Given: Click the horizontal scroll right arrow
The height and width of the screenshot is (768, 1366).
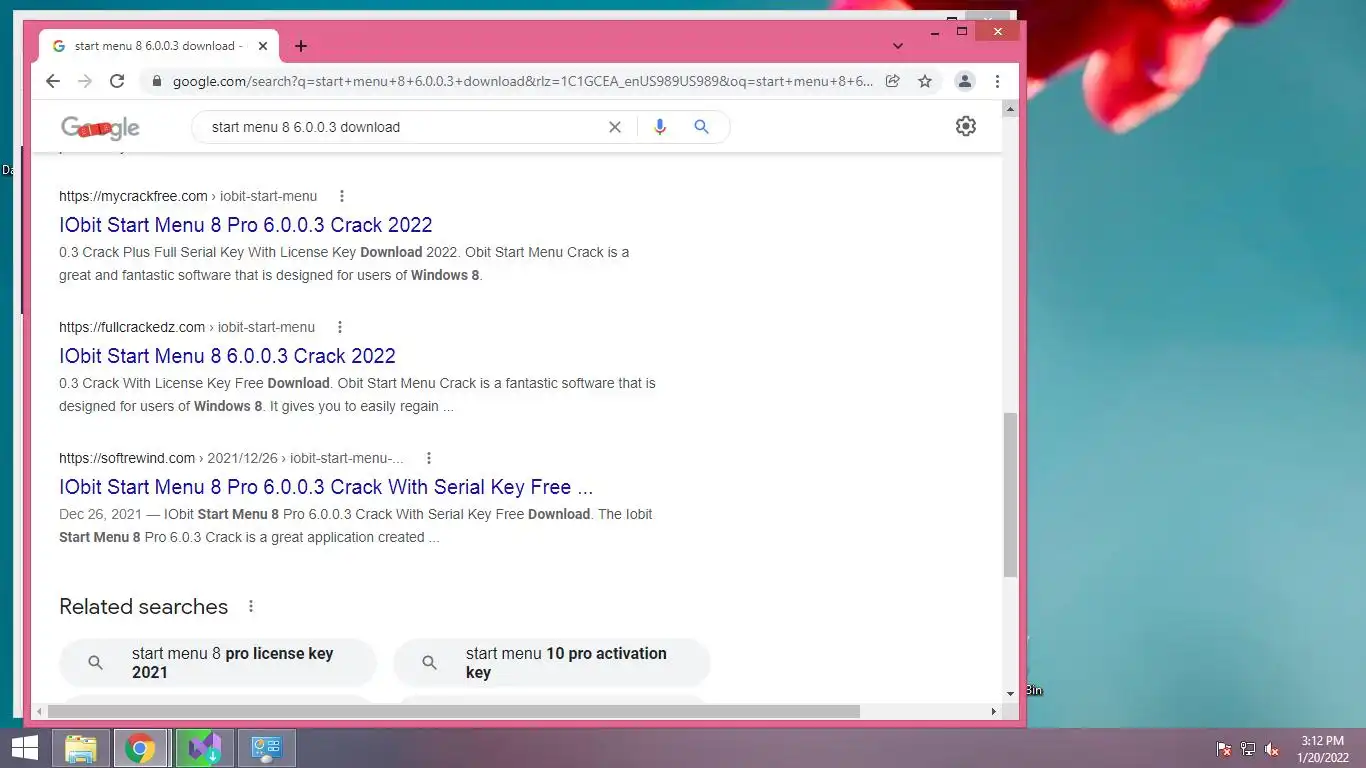Looking at the screenshot, I should pos(993,712).
